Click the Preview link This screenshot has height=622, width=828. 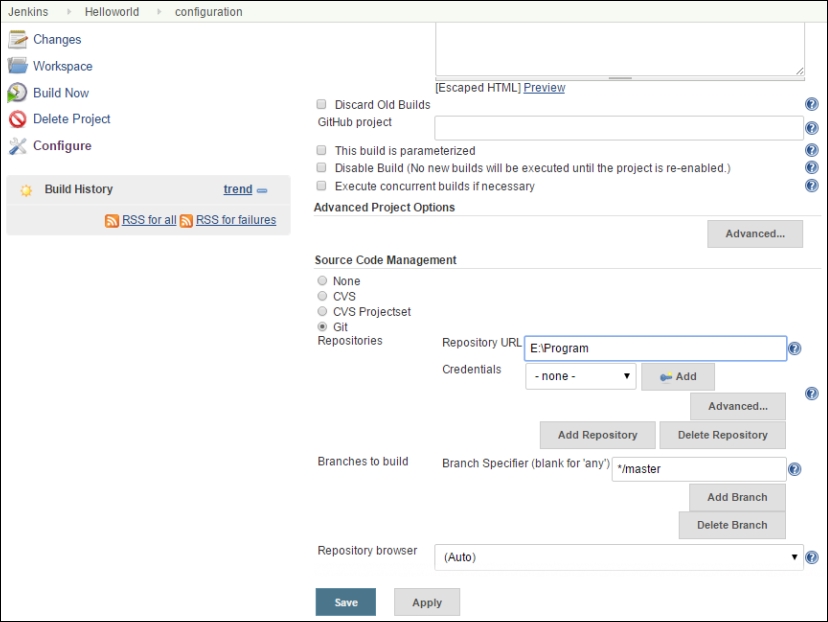coord(544,88)
